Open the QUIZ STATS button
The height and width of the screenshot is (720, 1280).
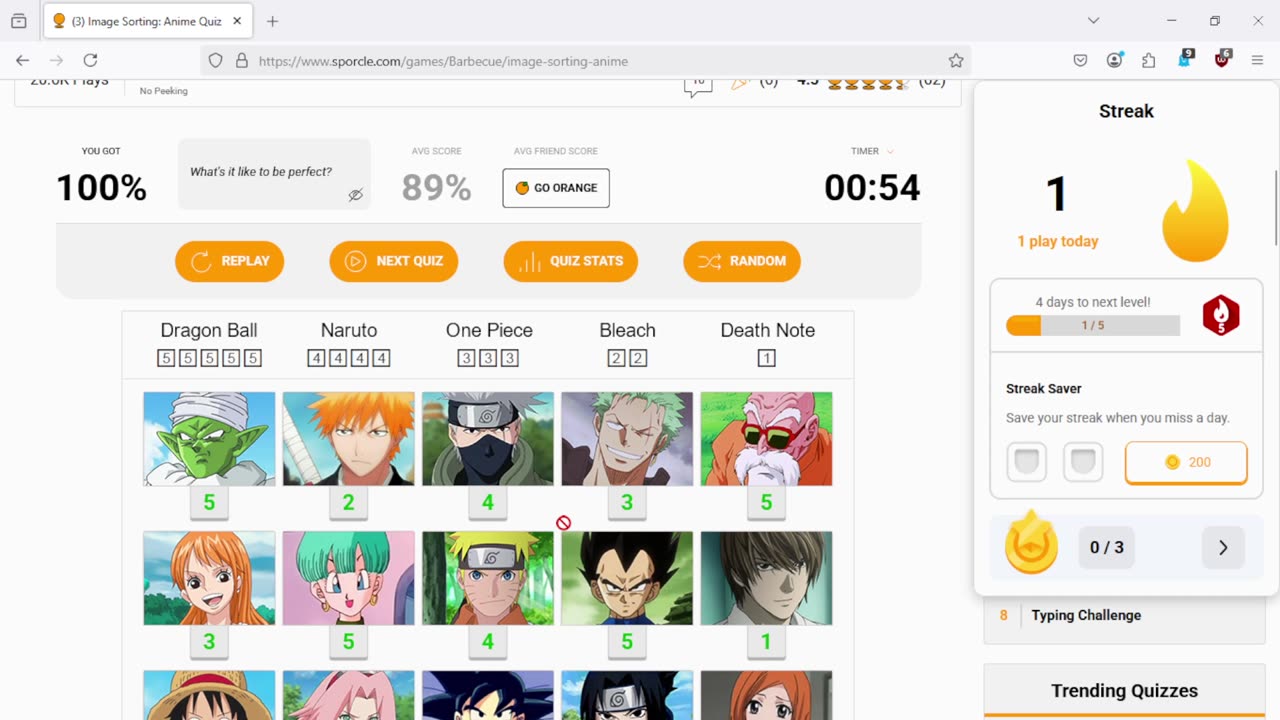(x=570, y=261)
